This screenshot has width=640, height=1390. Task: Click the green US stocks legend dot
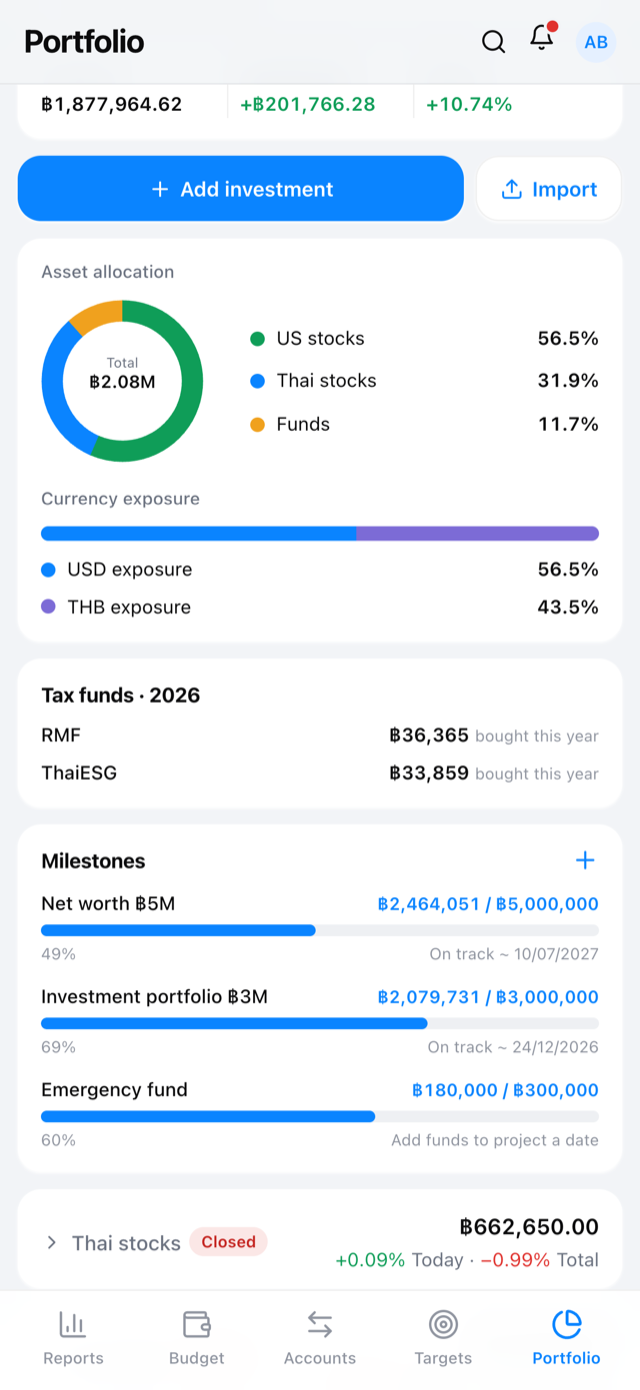click(x=257, y=339)
